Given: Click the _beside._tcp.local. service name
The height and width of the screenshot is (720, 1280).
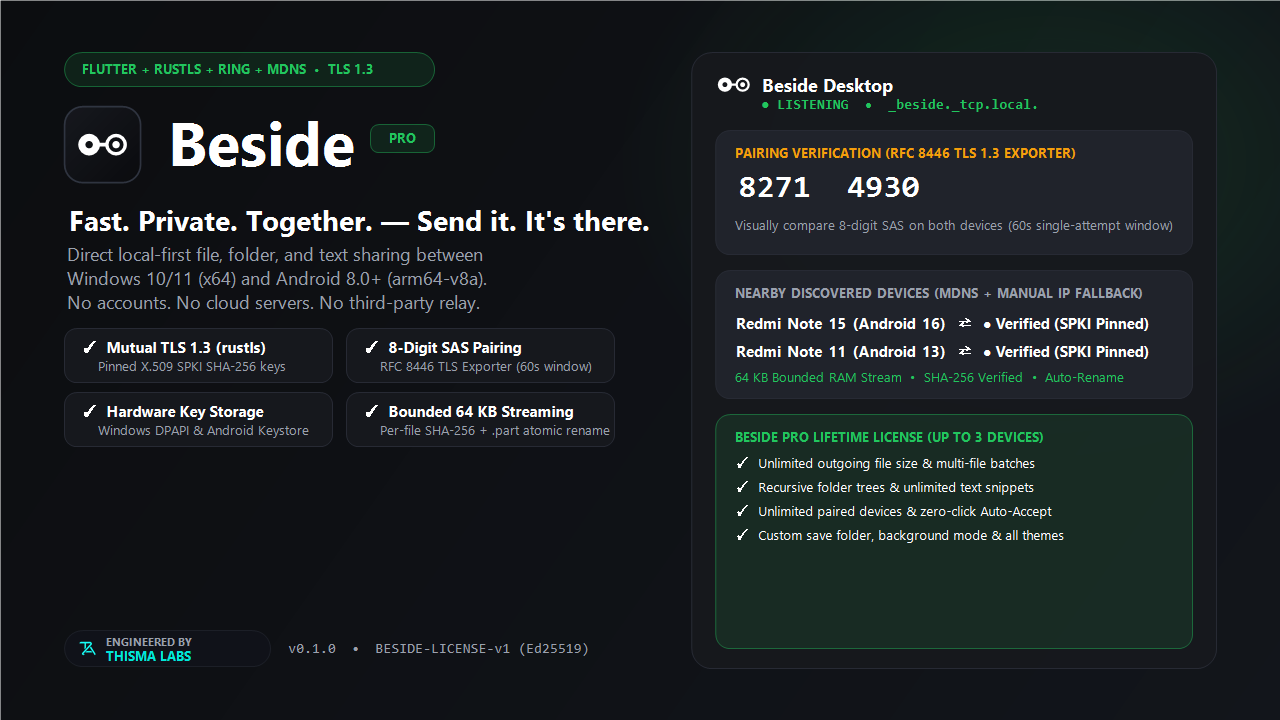Looking at the screenshot, I should [x=963, y=105].
